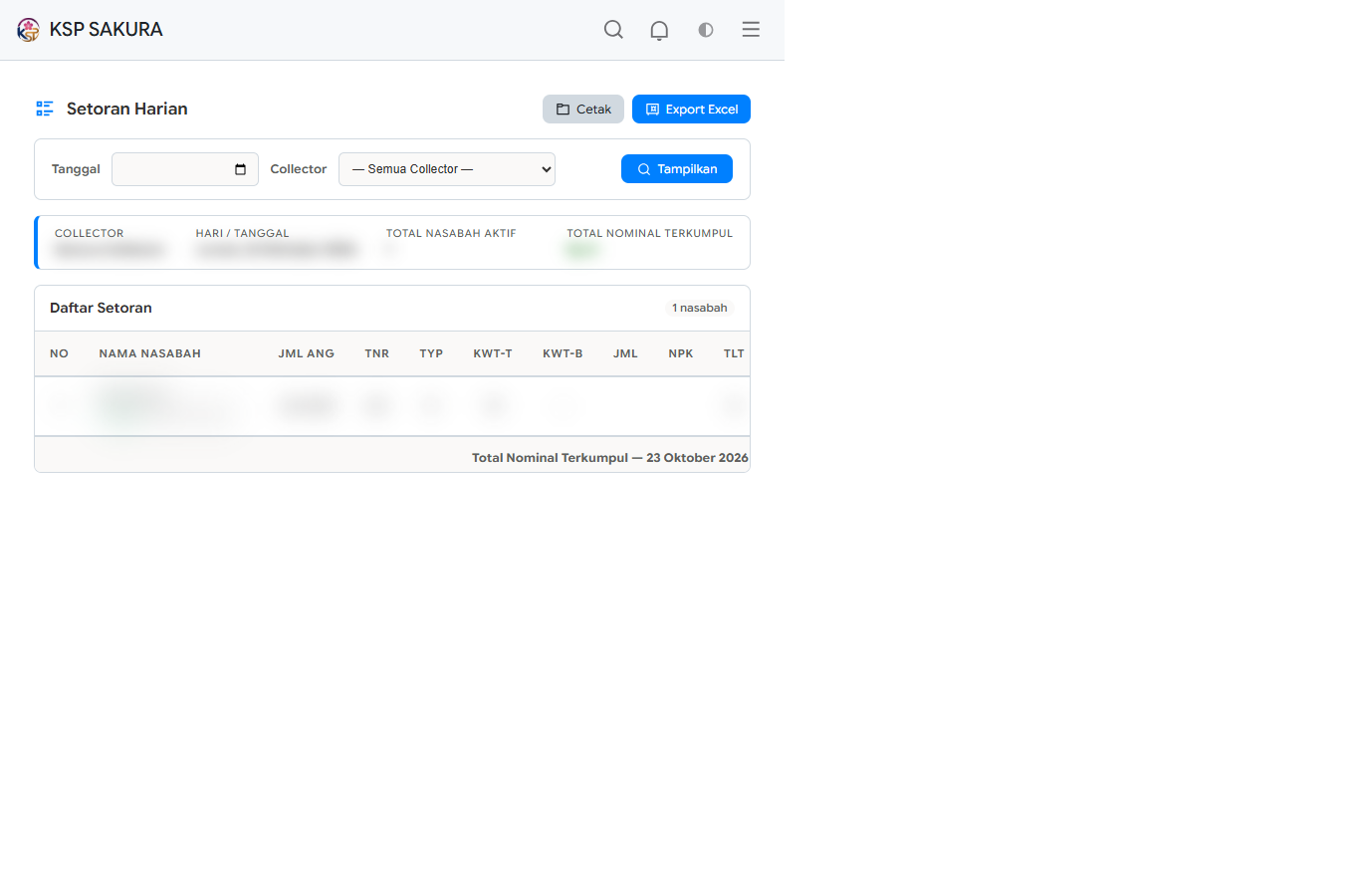Open notifications bell in the header
The height and width of the screenshot is (896, 1359).
click(659, 30)
